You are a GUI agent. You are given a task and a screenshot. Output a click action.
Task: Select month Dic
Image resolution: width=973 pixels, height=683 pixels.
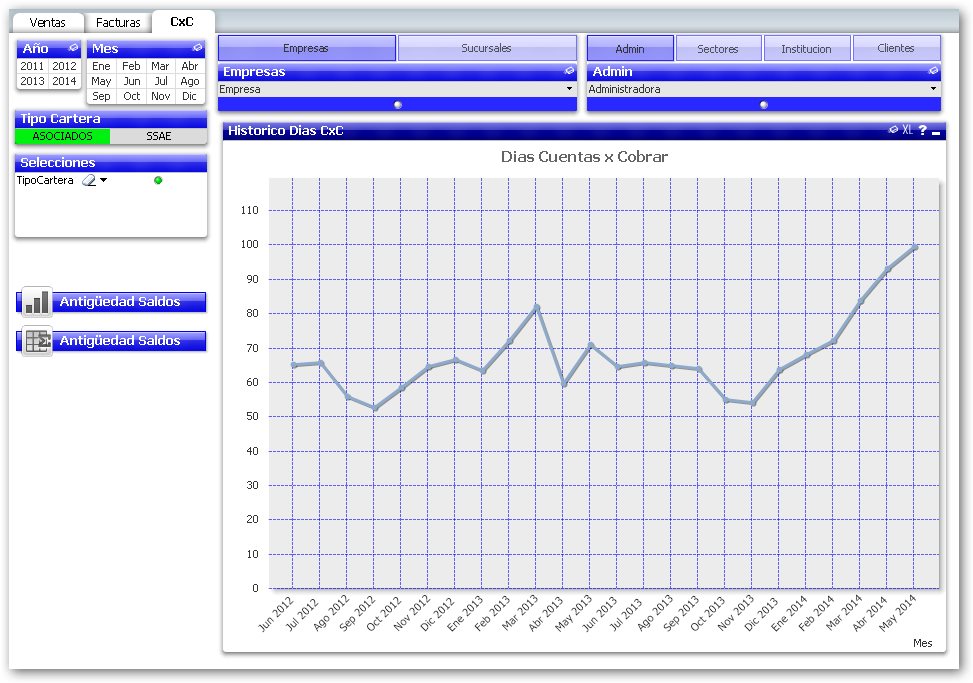click(x=189, y=96)
